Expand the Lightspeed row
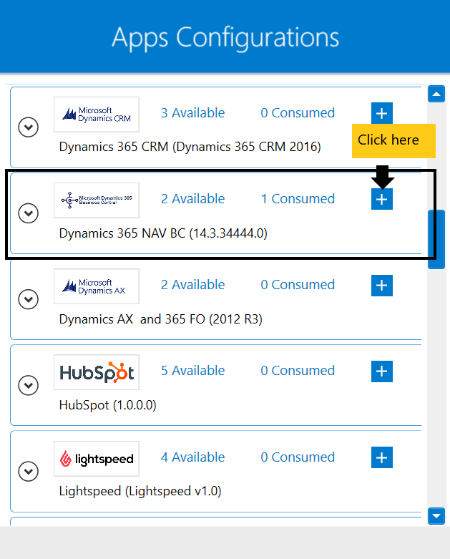Viewport: 450px width, 559px height. (29, 471)
